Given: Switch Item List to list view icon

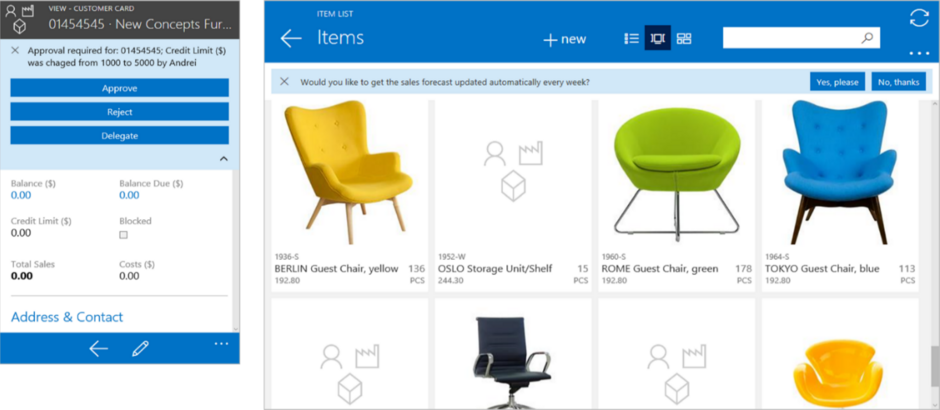Looking at the screenshot, I should click(x=631, y=38).
